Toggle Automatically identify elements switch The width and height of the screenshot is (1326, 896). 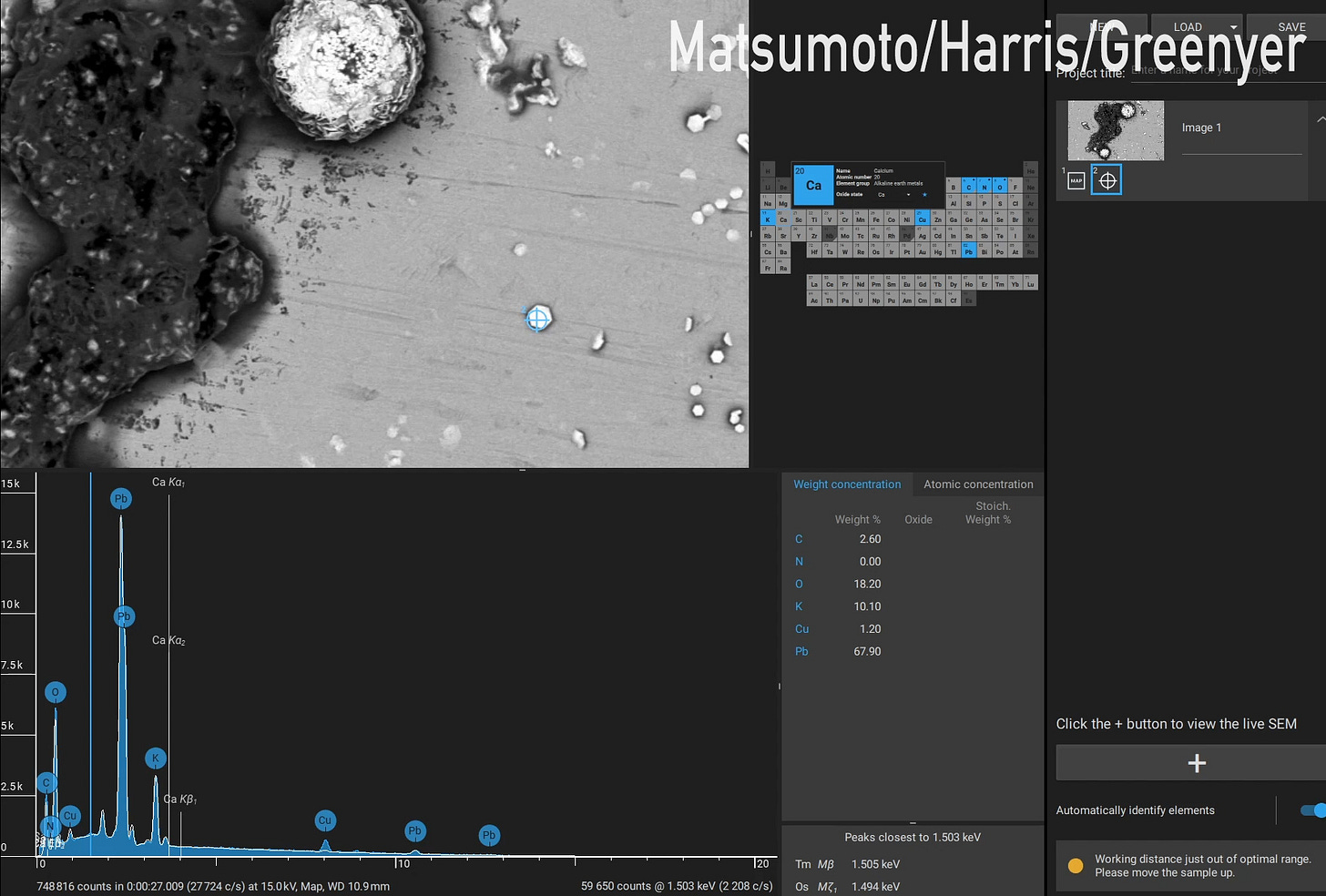coord(1313,810)
